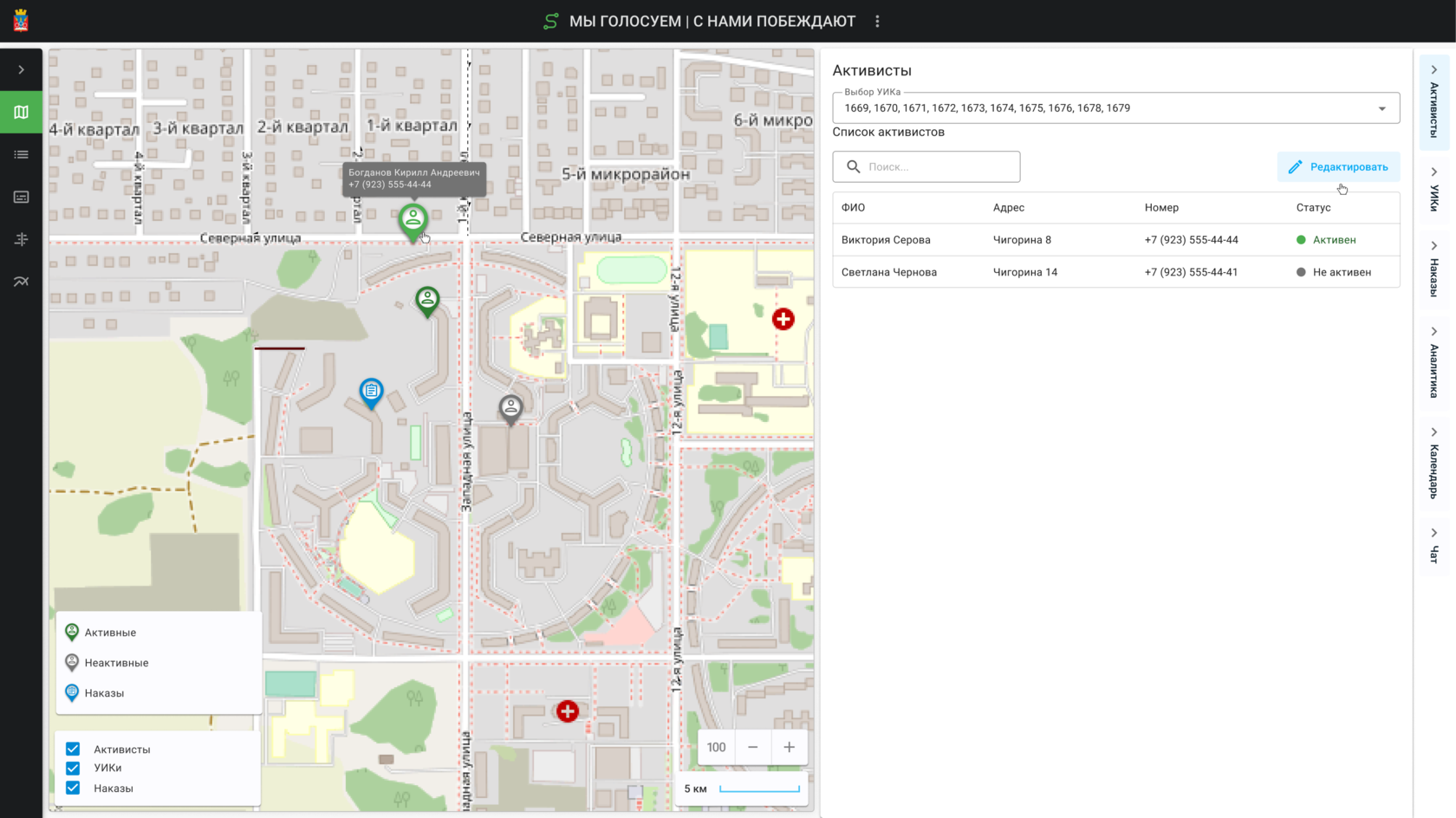
Task: Switch to the Аналитика side tab
Action: click(1434, 362)
